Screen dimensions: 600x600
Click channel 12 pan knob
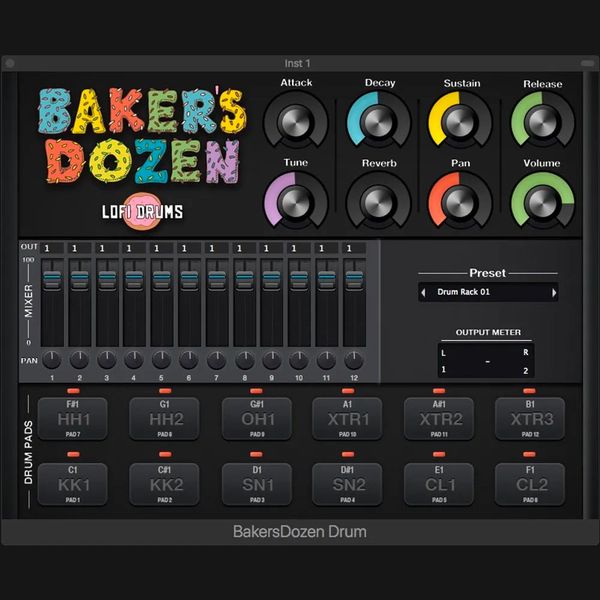point(354,360)
